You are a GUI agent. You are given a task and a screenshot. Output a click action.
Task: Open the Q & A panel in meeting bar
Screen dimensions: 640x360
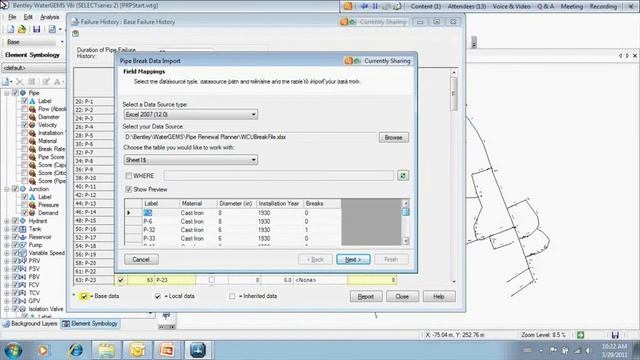click(546, 6)
